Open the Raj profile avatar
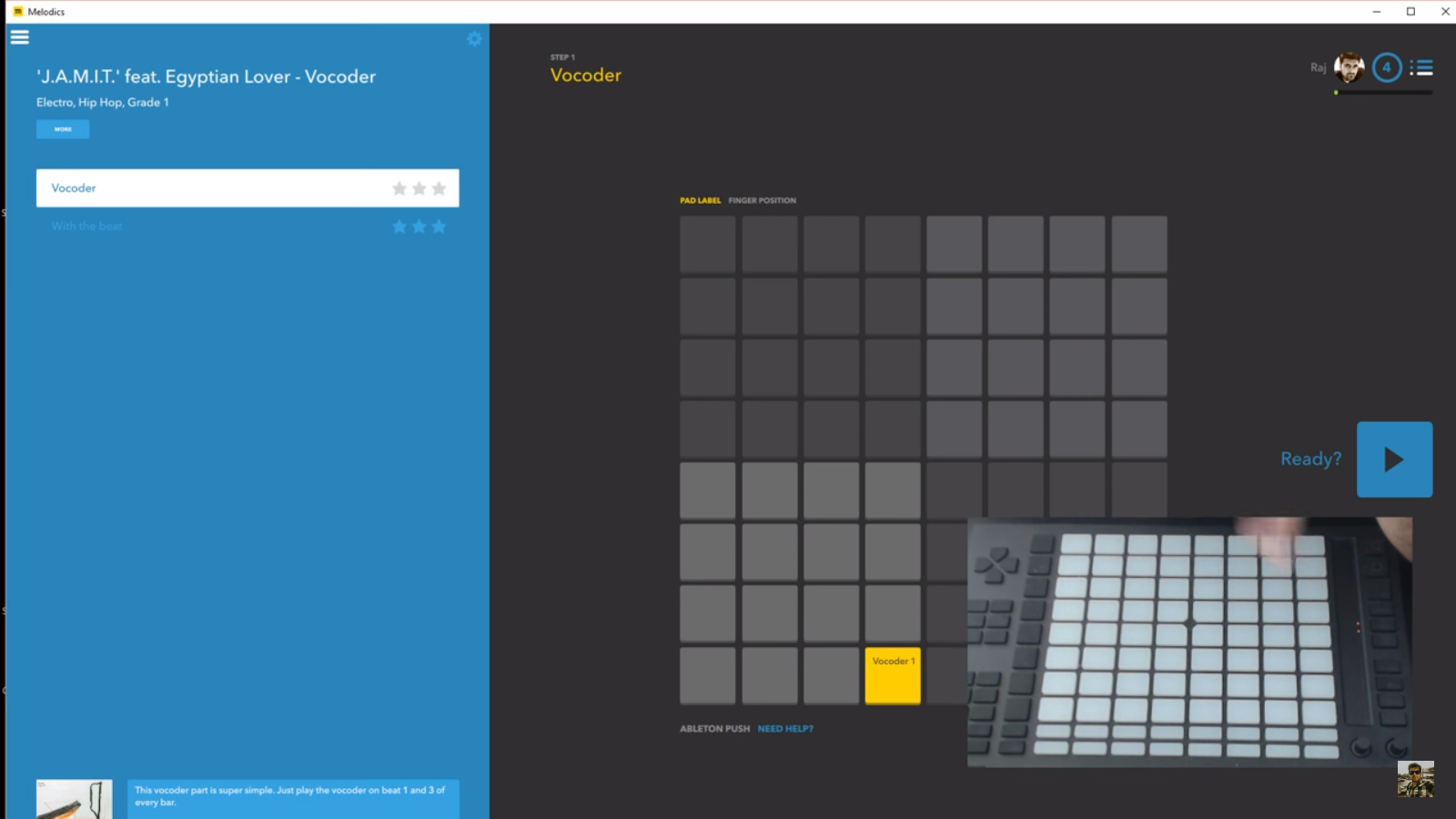Viewport: 1456px width, 819px height. pos(1349,67)
